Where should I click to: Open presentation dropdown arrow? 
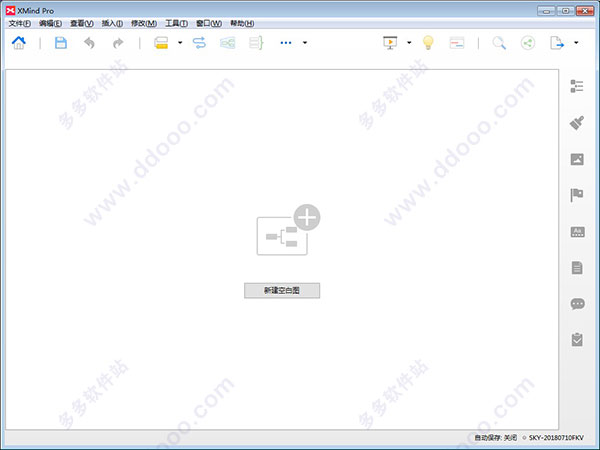click(x=409, y=42)
